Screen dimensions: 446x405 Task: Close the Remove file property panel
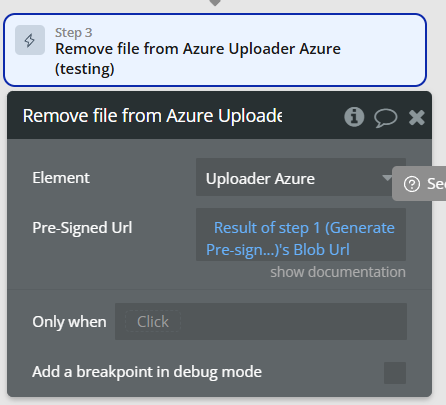[417, 117]
